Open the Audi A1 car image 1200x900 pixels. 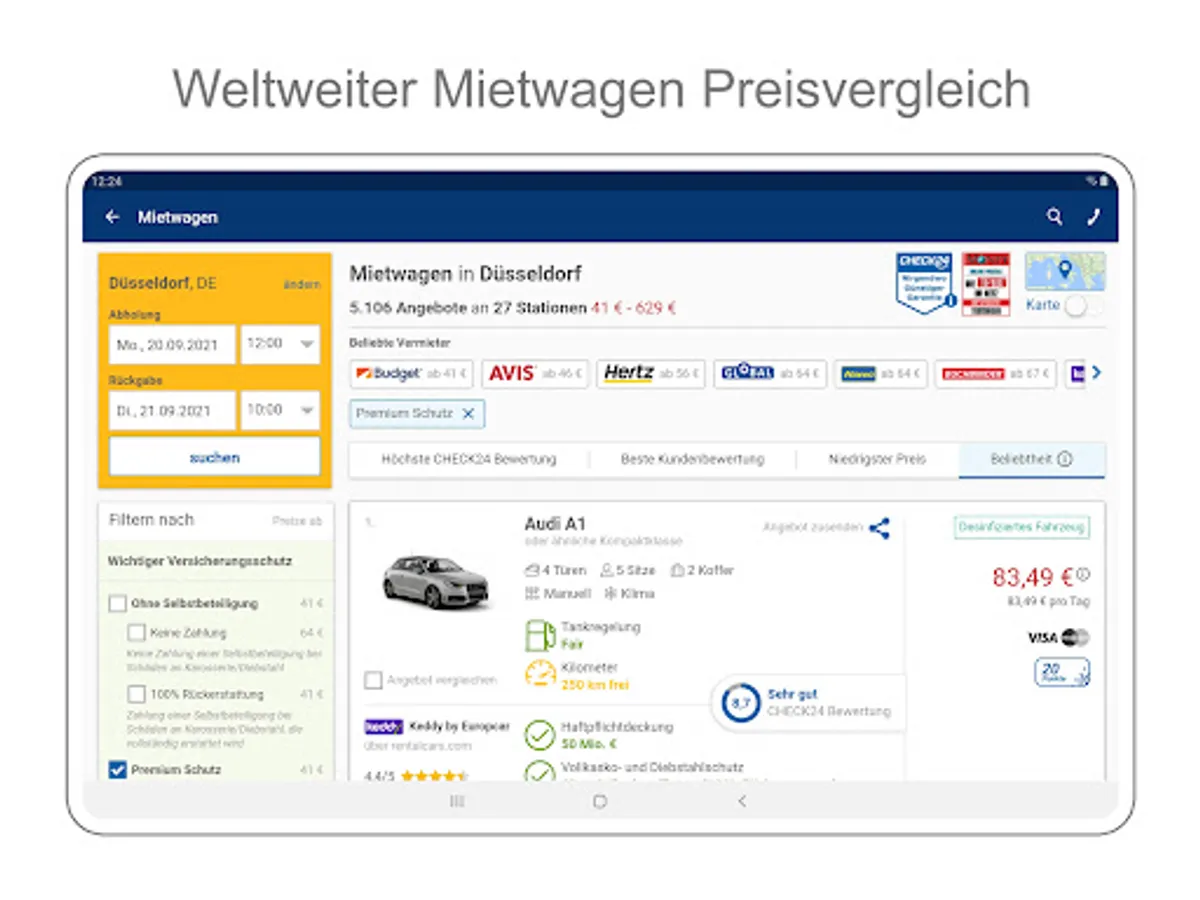pyautogui.click(x=438, y=580)
